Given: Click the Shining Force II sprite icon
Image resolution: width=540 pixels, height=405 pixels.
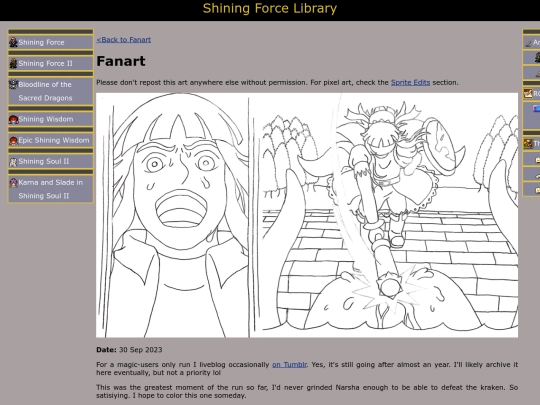Looking at the screenshot, I should pos(13,63).
